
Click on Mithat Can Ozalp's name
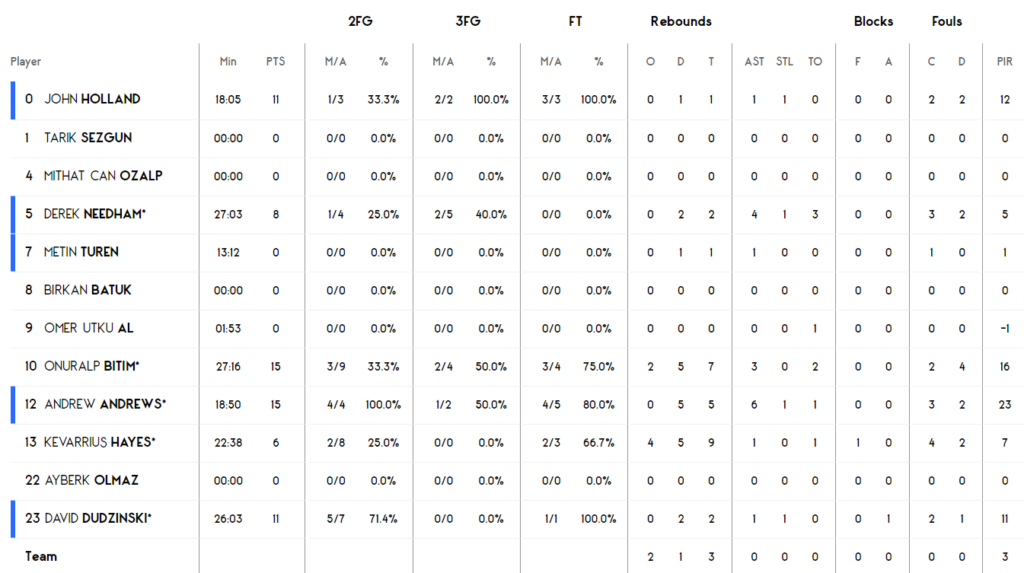click(x=103, y=176)
